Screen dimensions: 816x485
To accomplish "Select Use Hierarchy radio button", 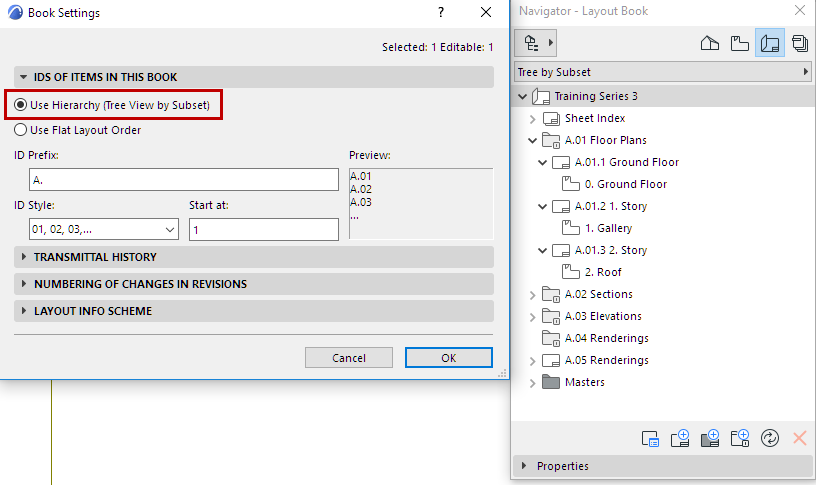I will pos(21,105).
